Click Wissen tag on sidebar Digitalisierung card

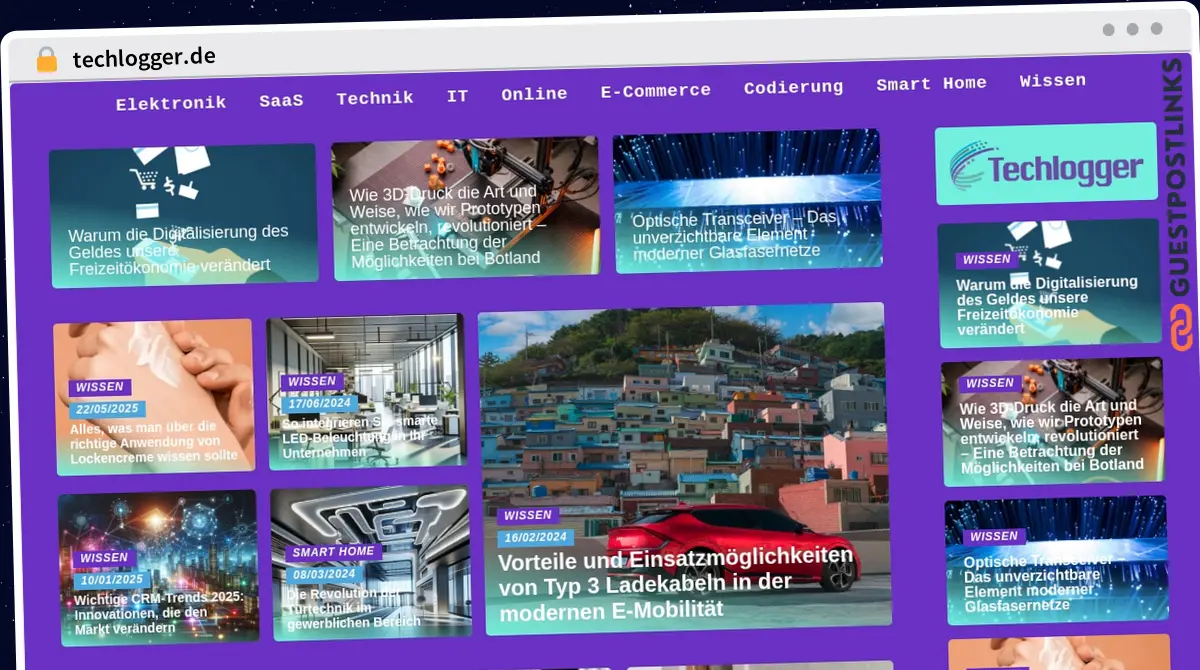986,259
